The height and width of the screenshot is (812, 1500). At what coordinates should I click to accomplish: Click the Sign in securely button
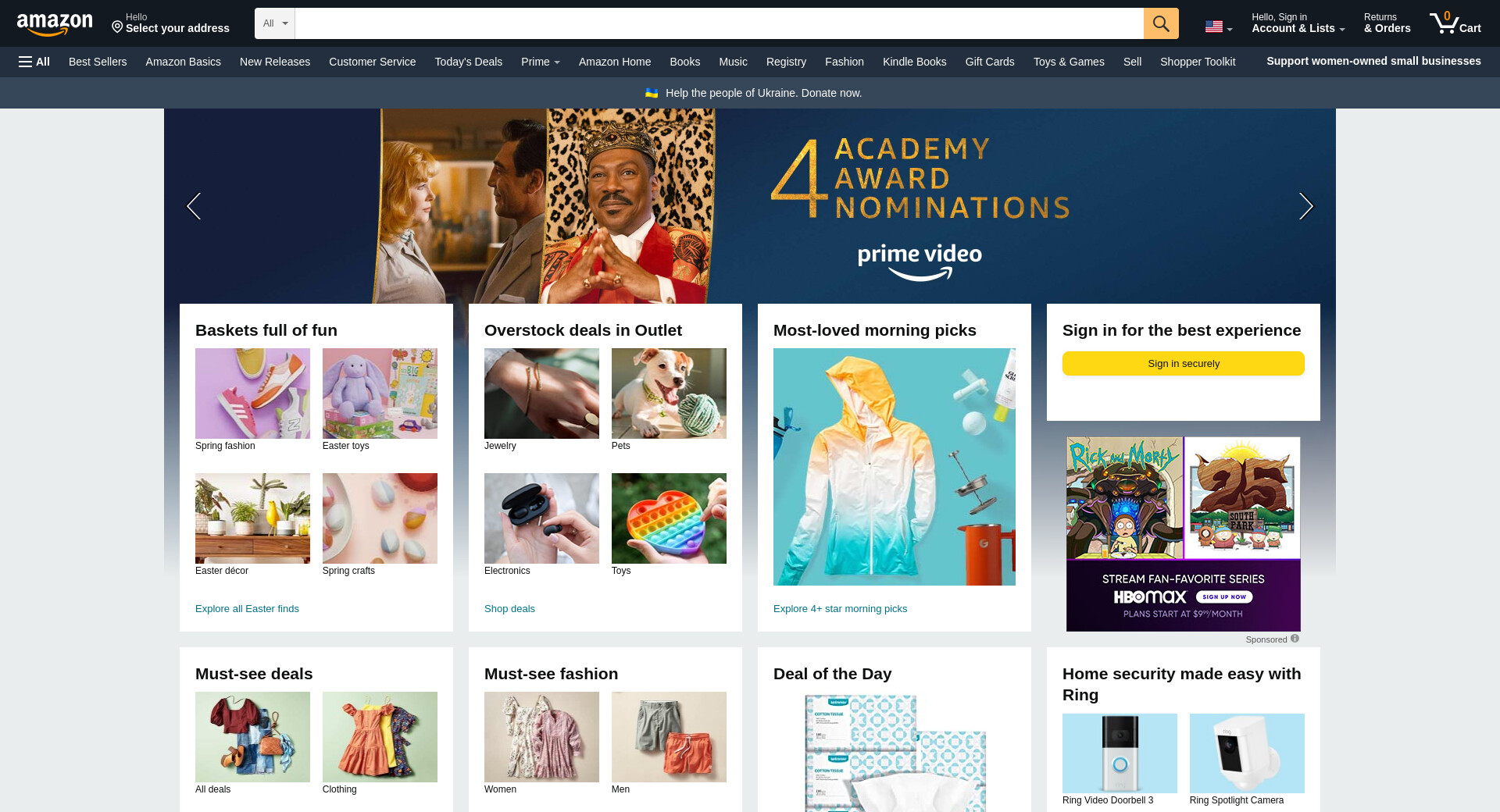pyautogui.click(x=1183, y=364)
